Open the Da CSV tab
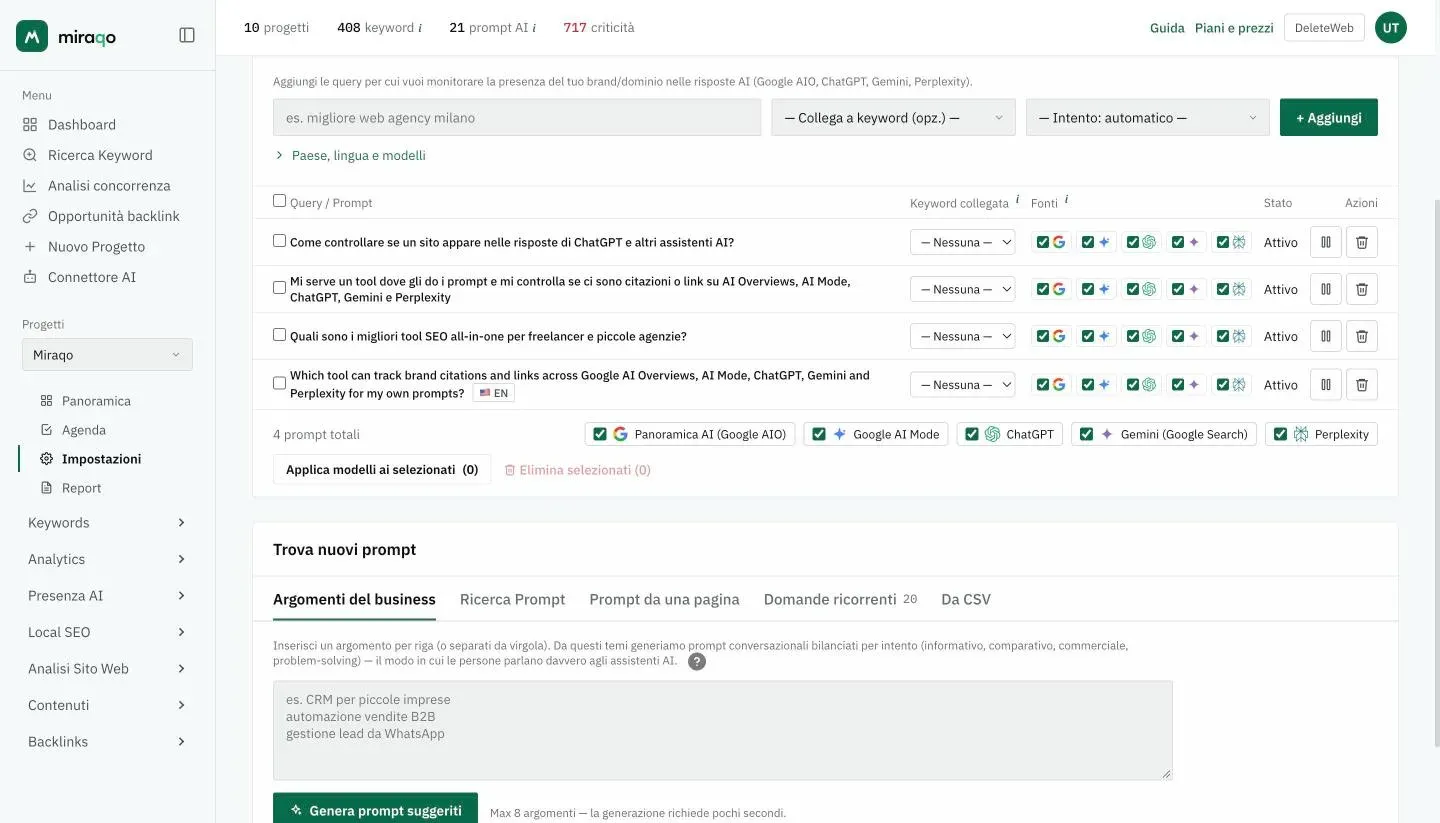This screenshot has height=823, width=1440. [966, 600]
